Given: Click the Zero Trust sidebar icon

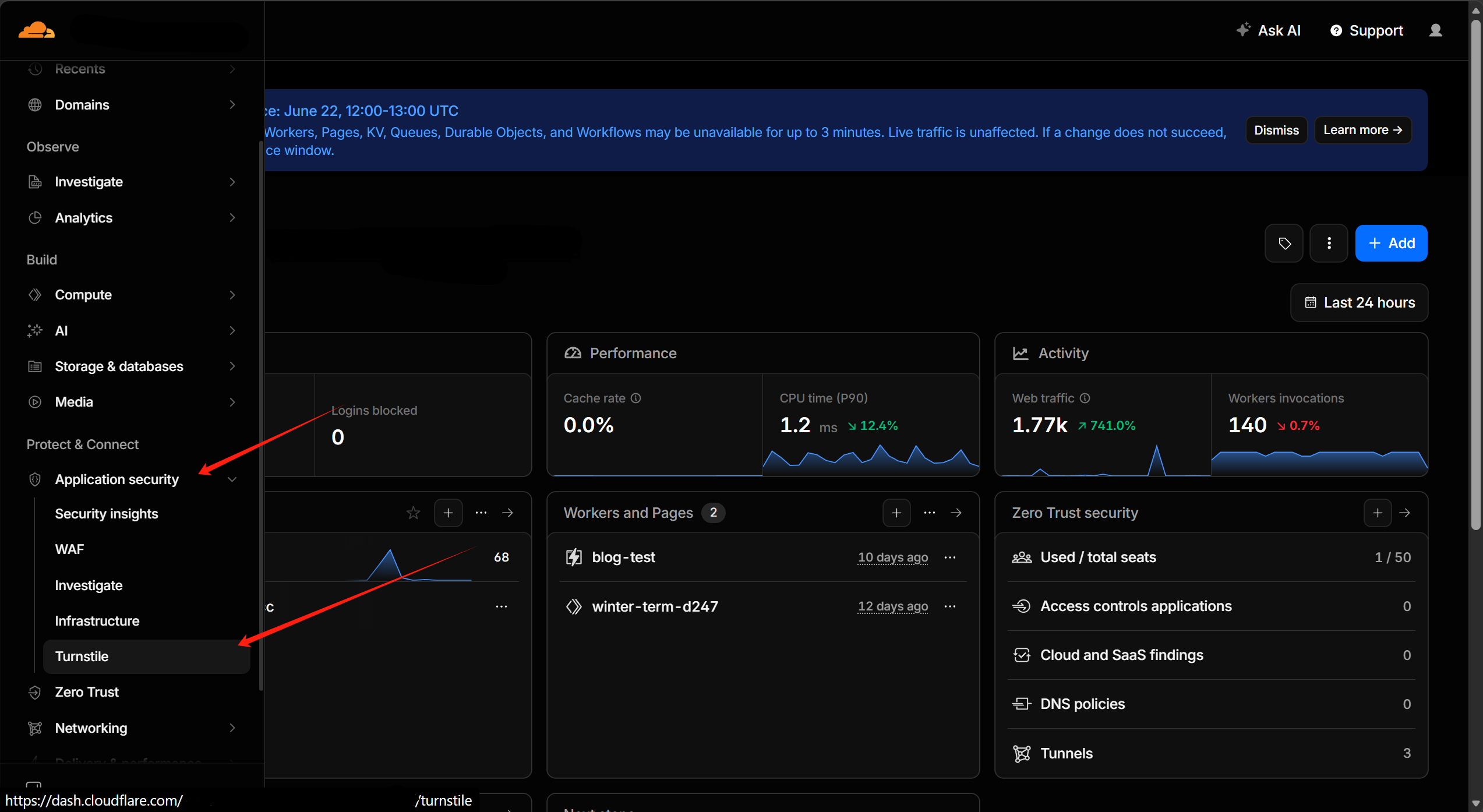Looking at the screenshot, I should [35, 692].
